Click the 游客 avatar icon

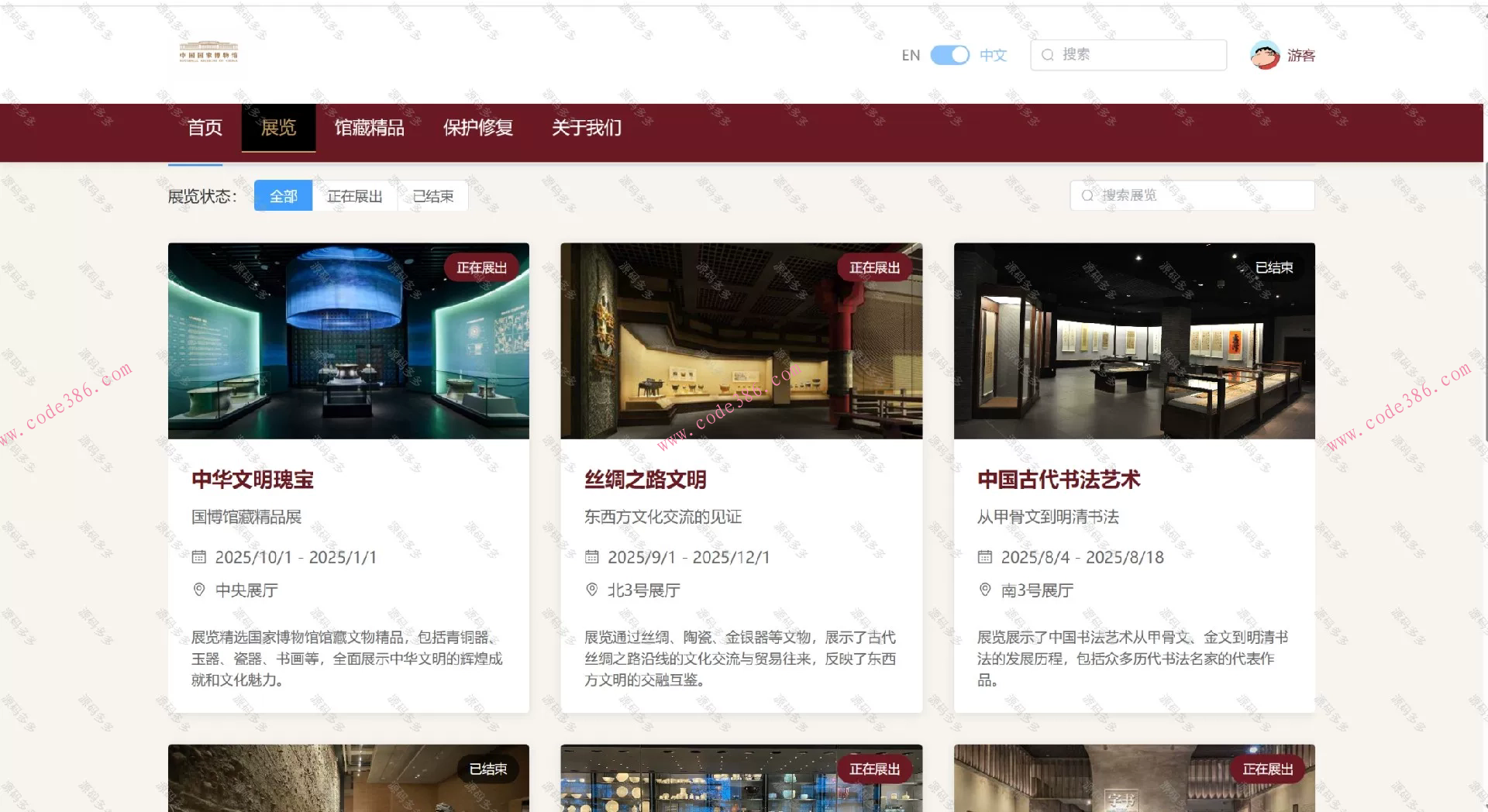tap(1264, 54)
